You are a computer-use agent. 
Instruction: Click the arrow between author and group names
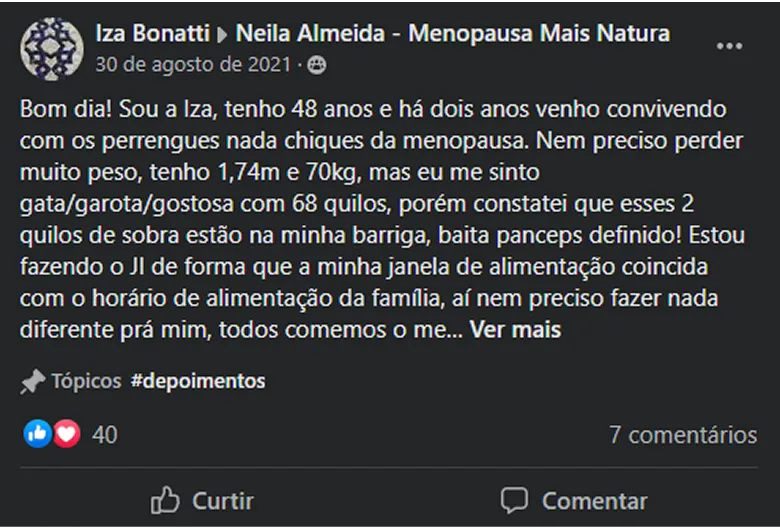(226, 34)
